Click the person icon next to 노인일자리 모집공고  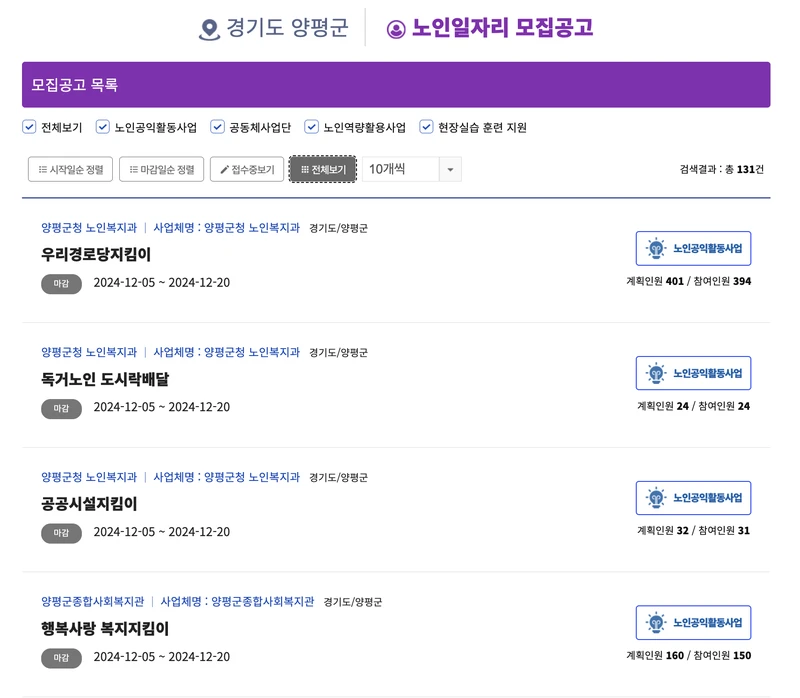coord(398,29)
